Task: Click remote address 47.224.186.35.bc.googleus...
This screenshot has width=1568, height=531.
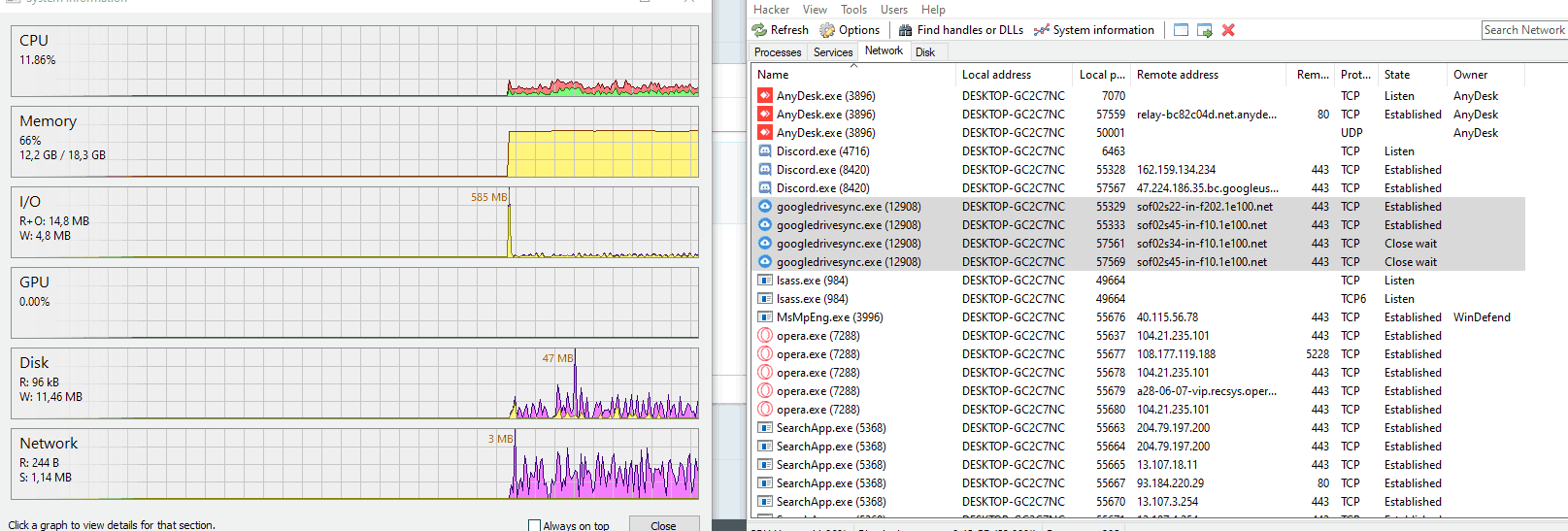Action: click(x=1208, y=188)
